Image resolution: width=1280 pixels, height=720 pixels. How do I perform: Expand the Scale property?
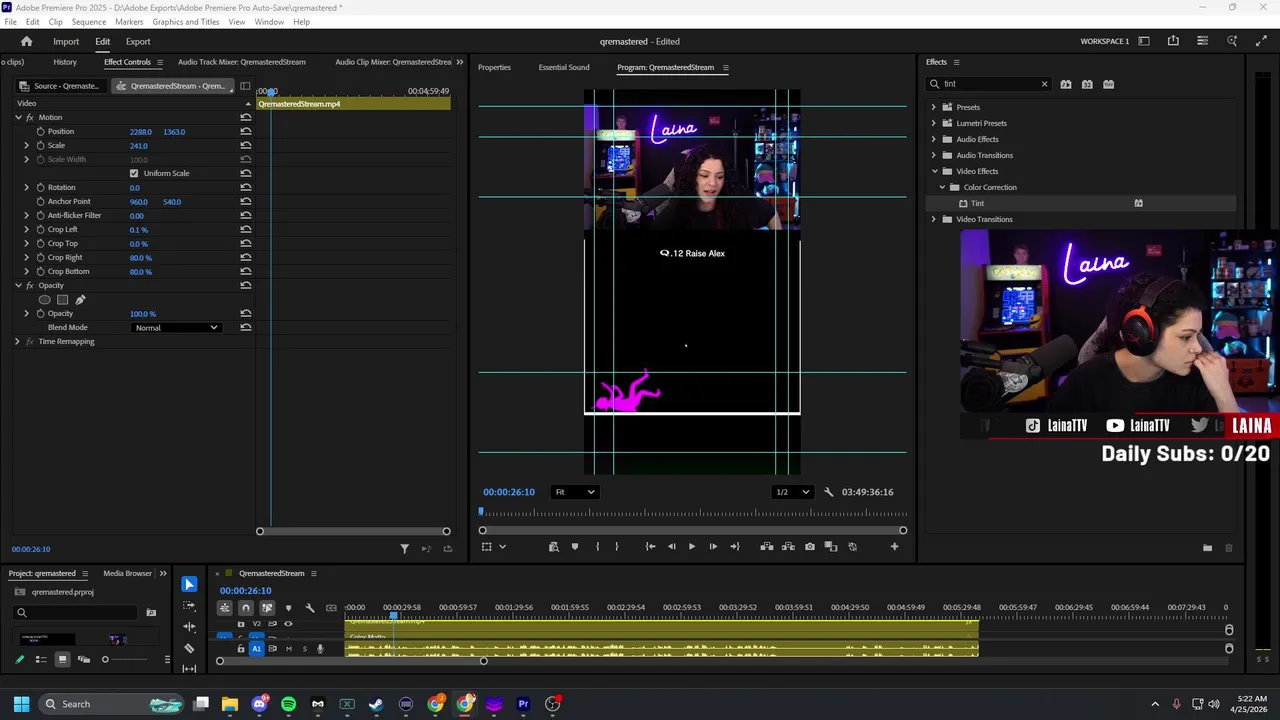tap(27, 145)
